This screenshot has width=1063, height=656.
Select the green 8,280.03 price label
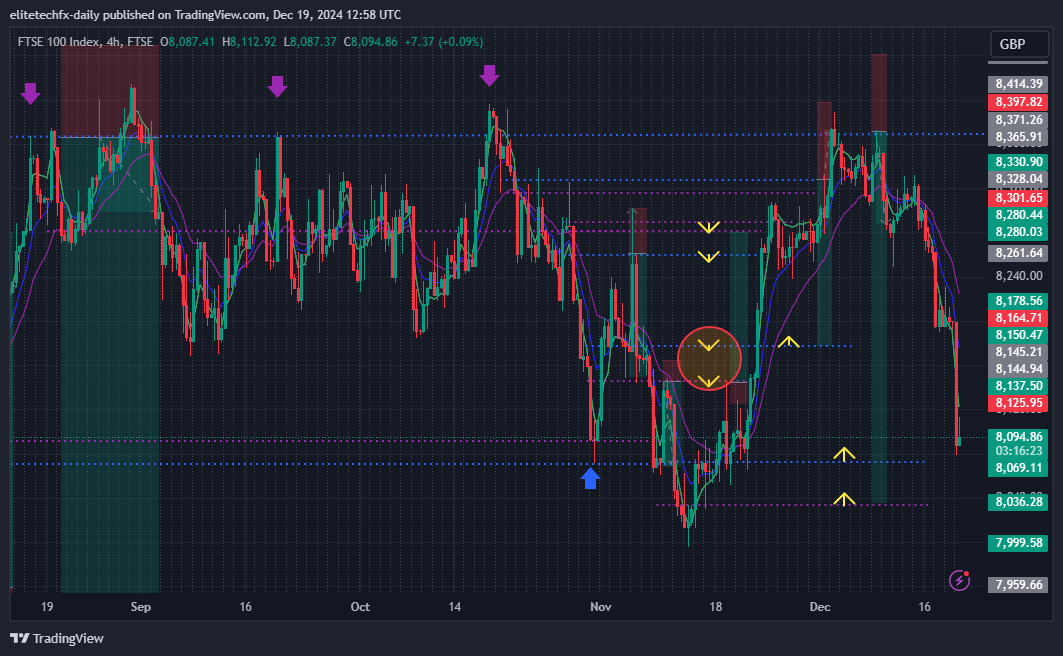tap(1018, 232)
